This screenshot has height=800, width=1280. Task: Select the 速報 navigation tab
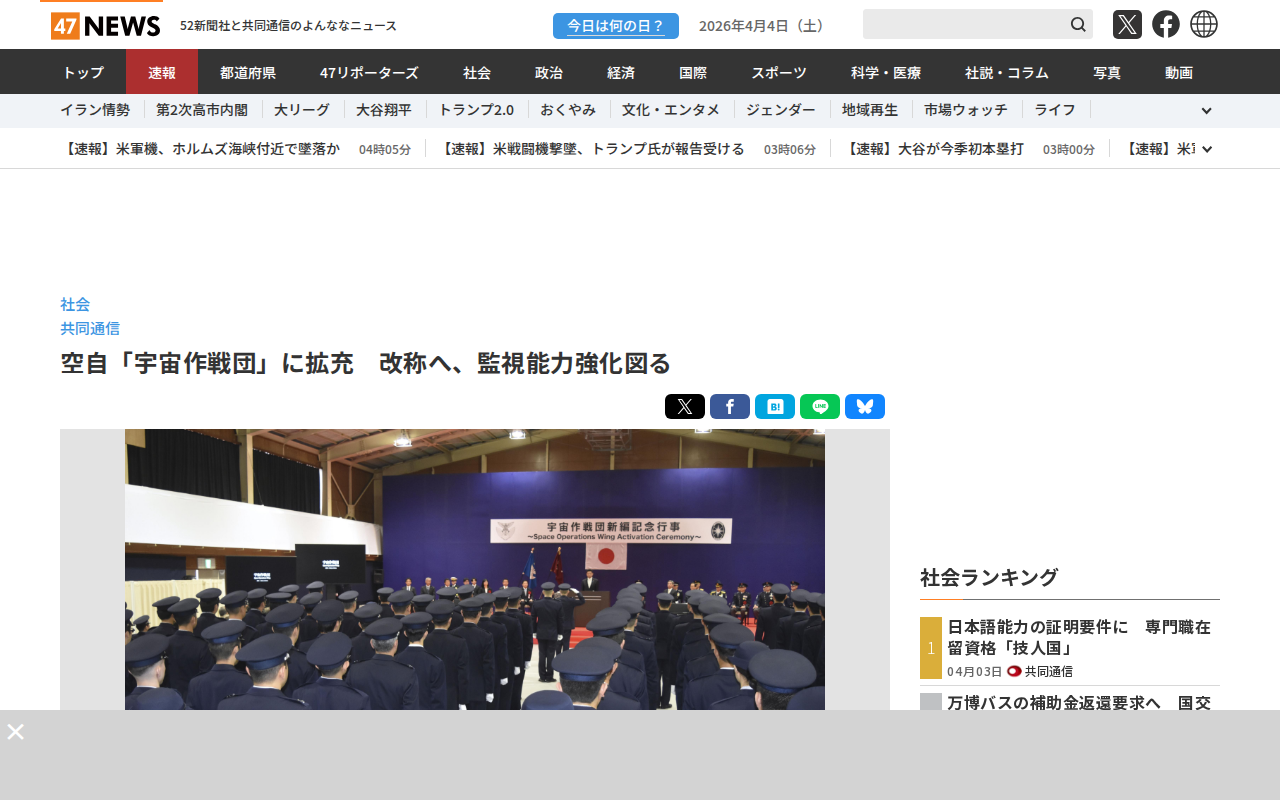tap(162, 72)
